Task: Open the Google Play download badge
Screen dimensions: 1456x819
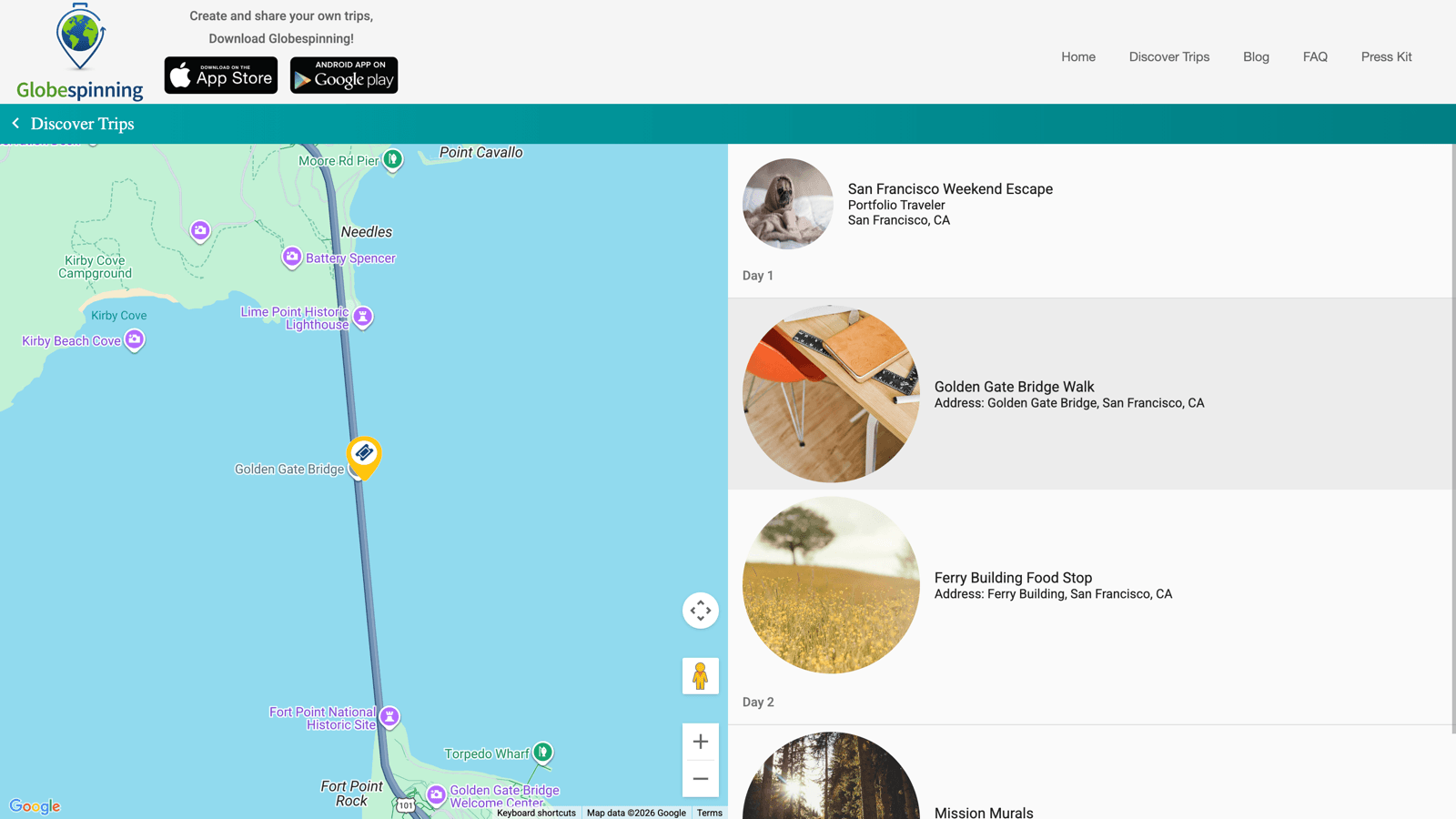Action: (x=343, y=76)
